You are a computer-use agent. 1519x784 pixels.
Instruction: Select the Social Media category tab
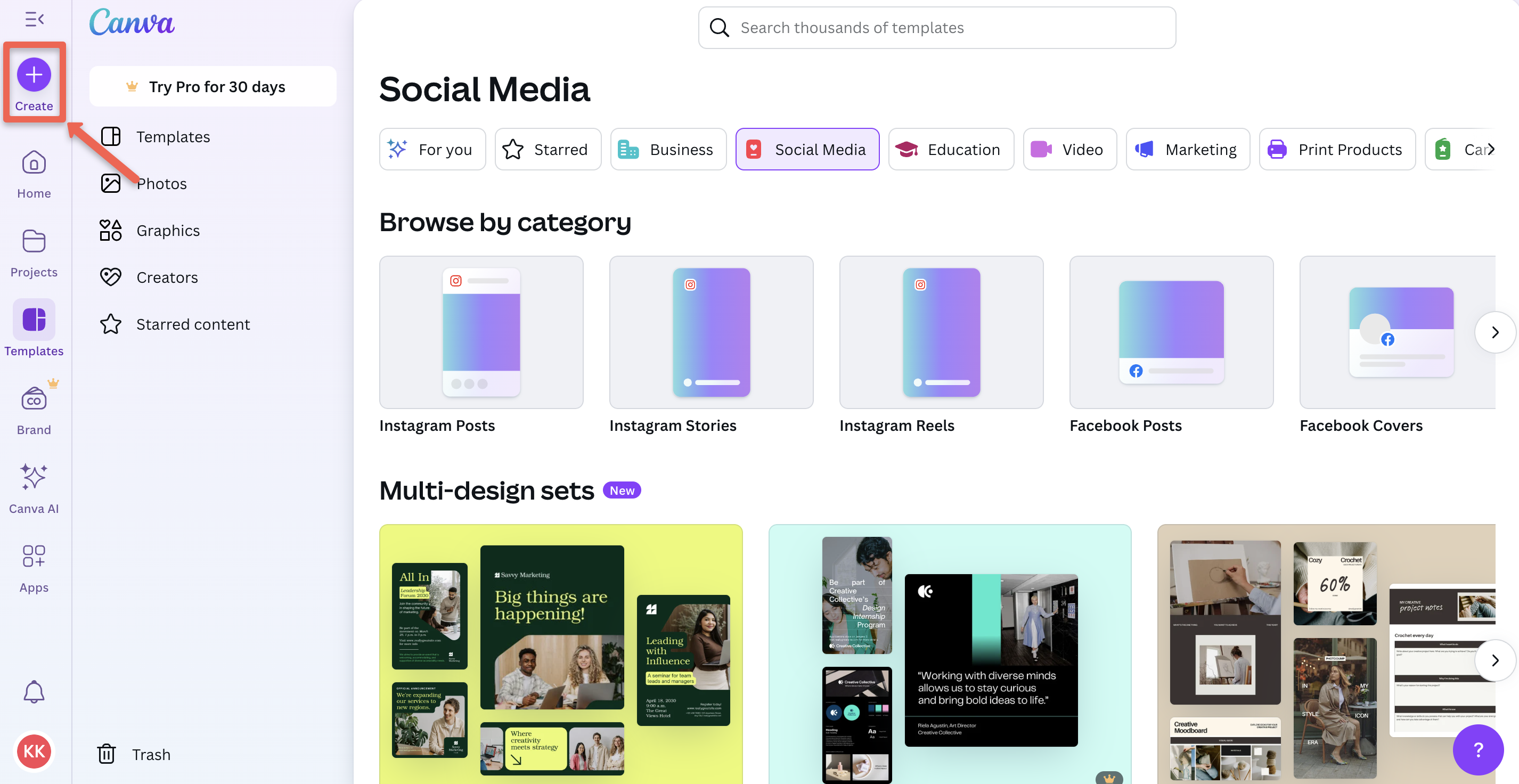(x=807, y=149)
